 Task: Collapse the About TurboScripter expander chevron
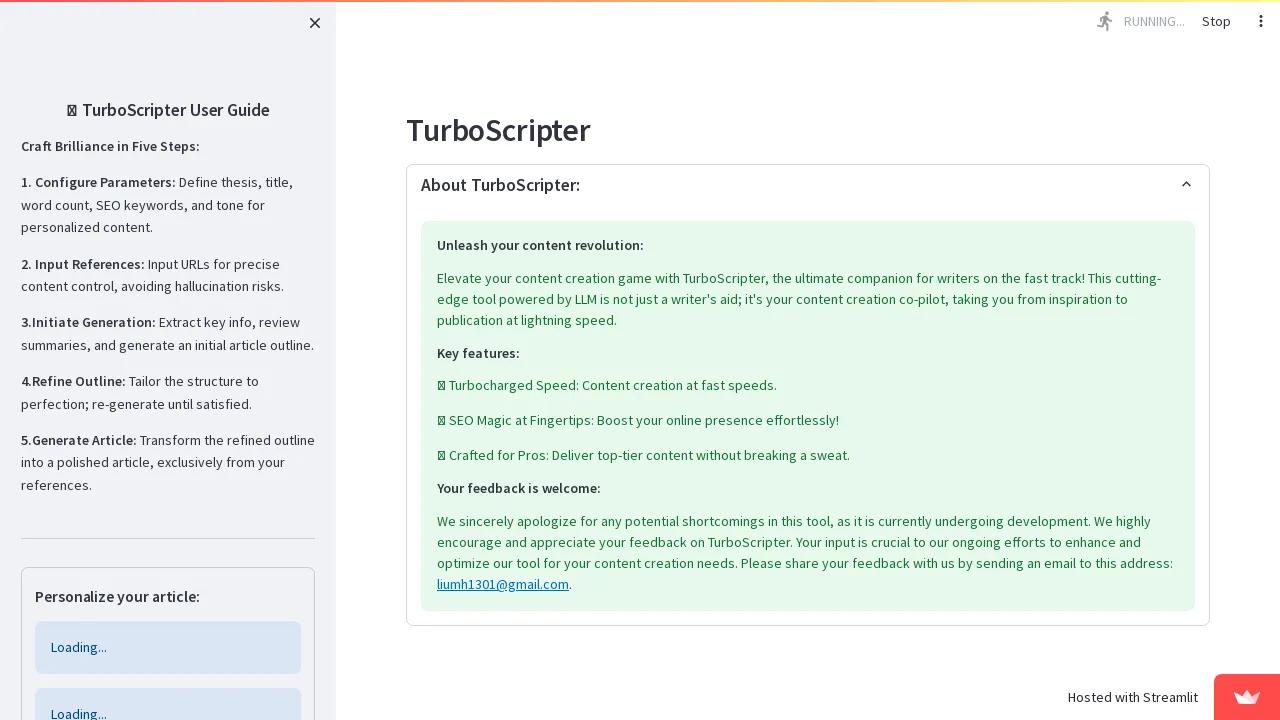pos(1186,185)
